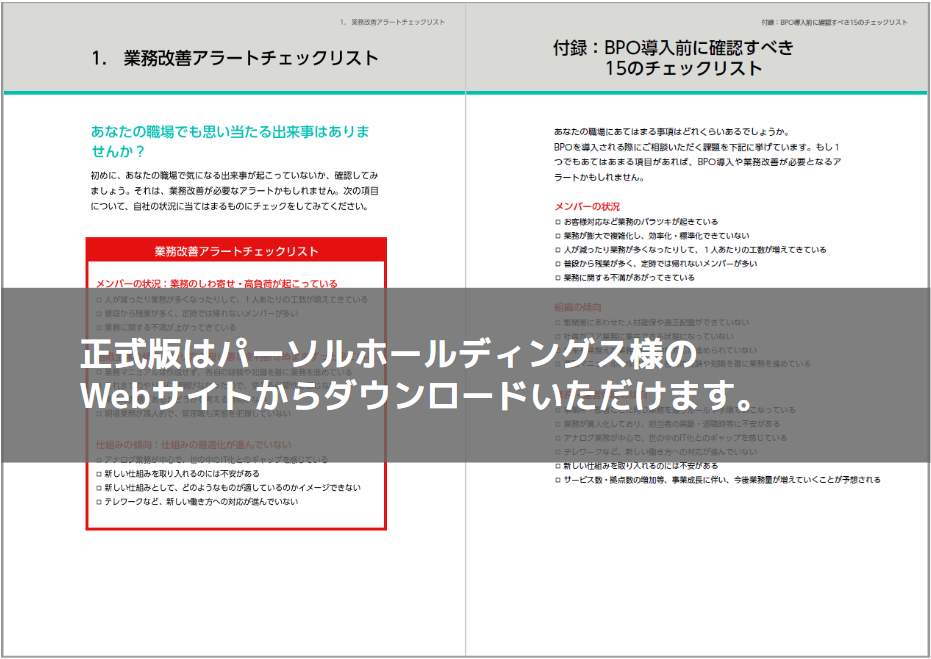Viewport: 931px width, 659px height.
Task: Select the large 1. 業務改善アラートチェックリスト page title
Action: tap(234, 58)
